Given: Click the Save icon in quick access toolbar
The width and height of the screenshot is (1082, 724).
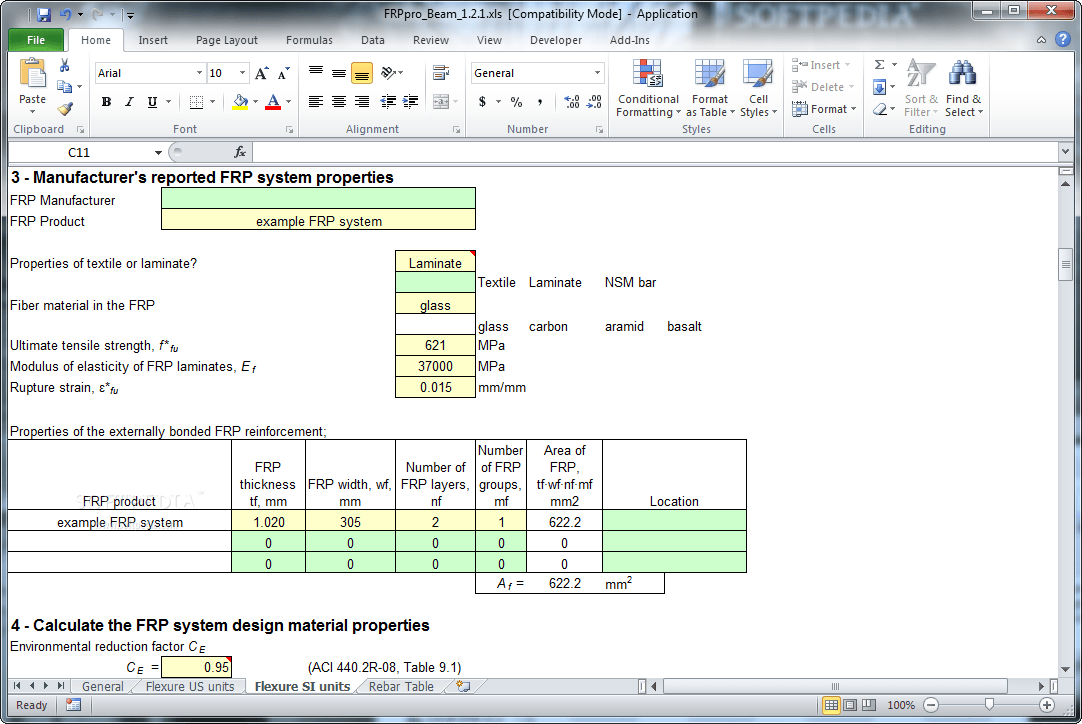Looking at the screenshot, I should pyautogui.click(x=44, y=14).
